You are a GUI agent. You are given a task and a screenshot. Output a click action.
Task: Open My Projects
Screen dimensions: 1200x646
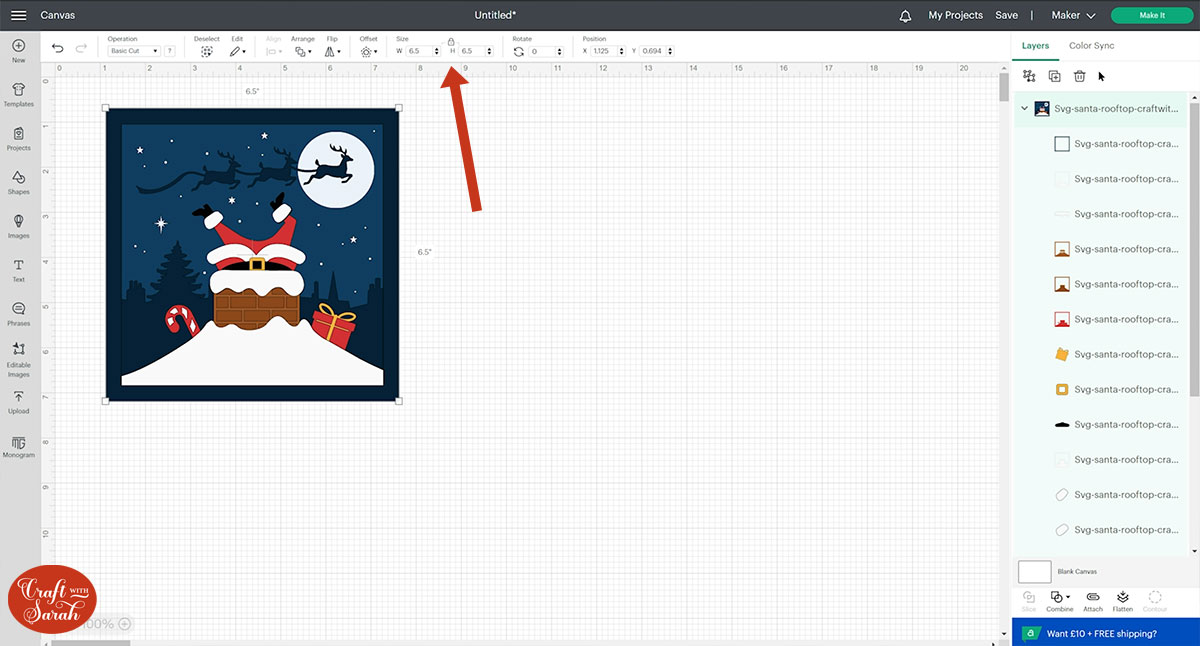(x=955, y=16)
